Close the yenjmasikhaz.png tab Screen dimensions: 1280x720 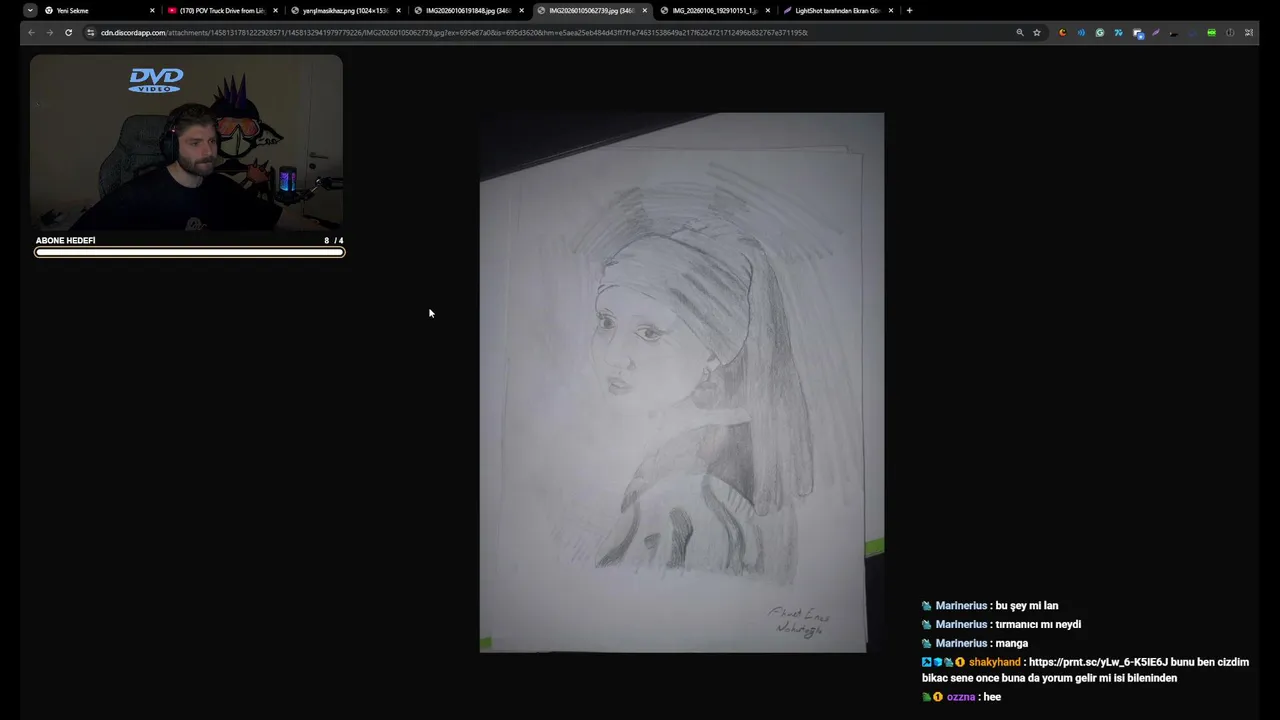(x=398, y=10)
